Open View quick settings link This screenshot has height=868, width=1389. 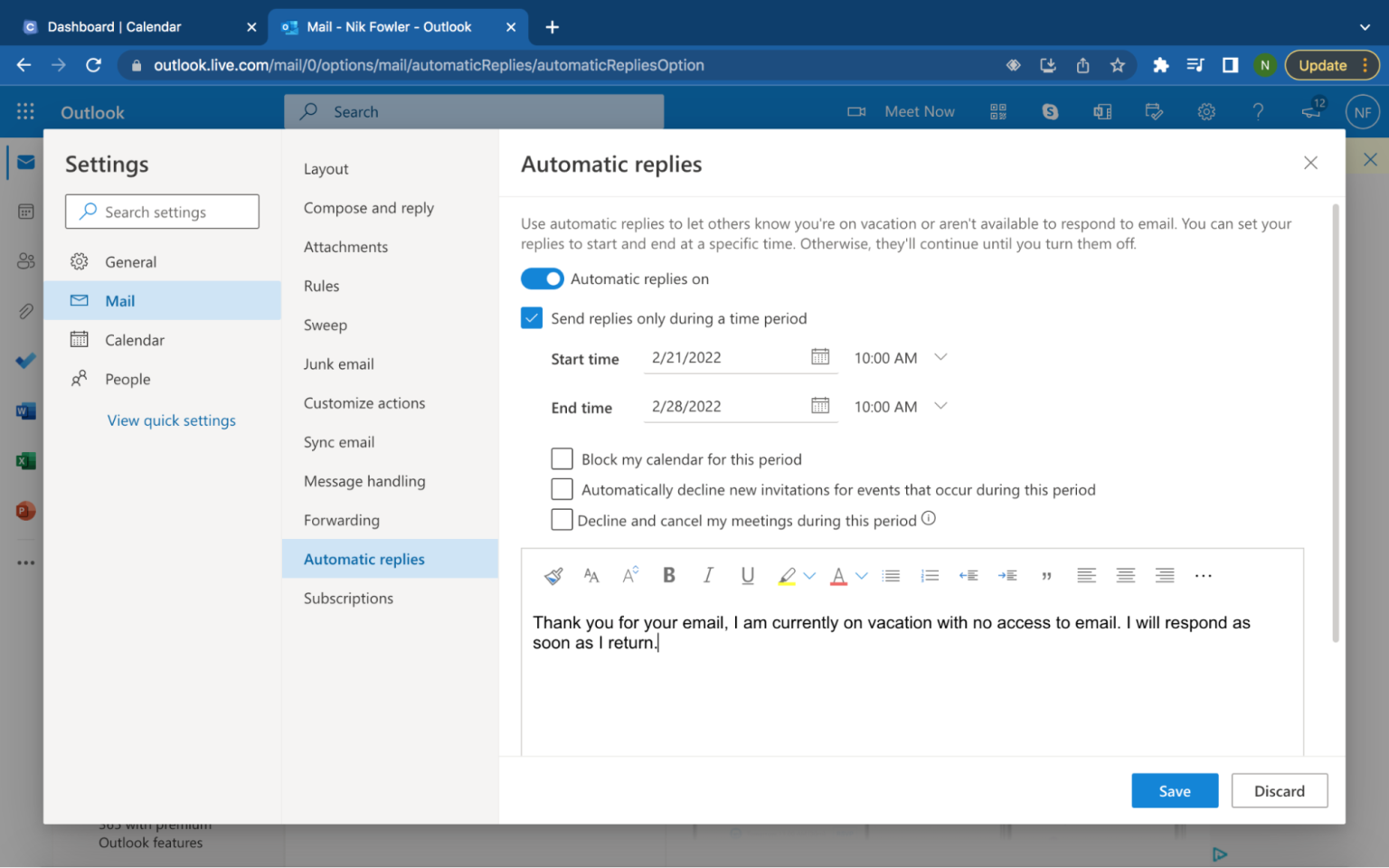pos(171,420)
